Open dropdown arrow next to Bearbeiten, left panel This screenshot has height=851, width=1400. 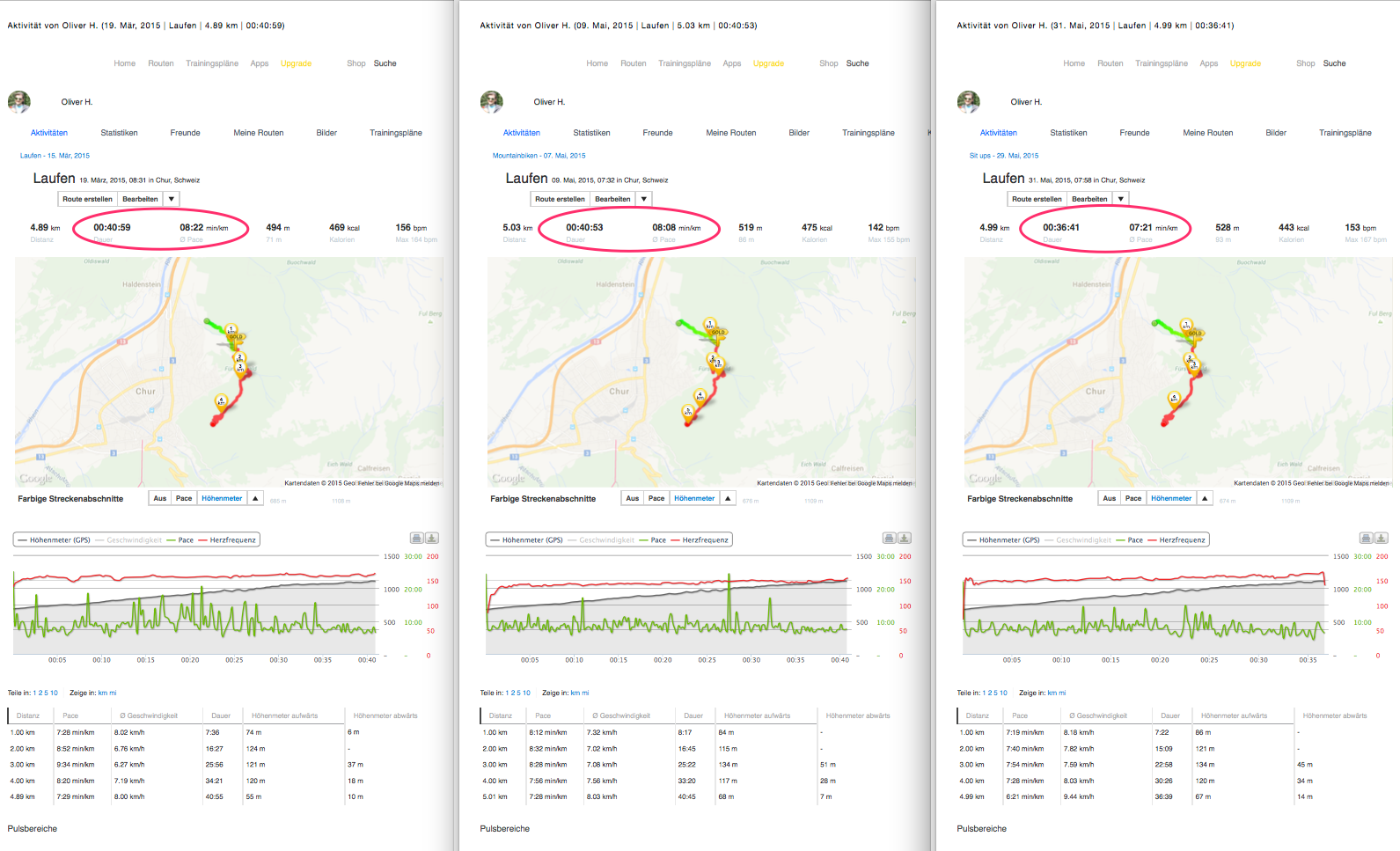tap(172, 199)
